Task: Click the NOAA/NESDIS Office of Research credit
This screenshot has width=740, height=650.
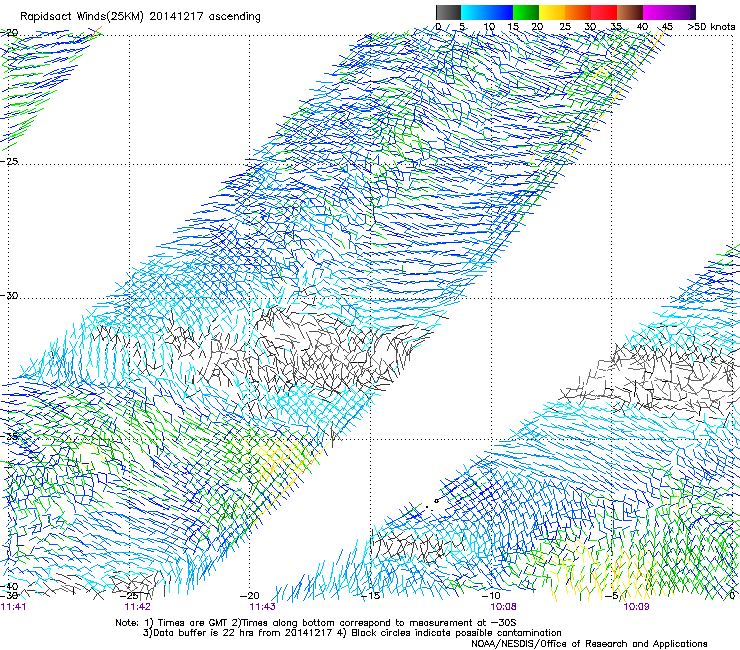Action: pos(589,644)
